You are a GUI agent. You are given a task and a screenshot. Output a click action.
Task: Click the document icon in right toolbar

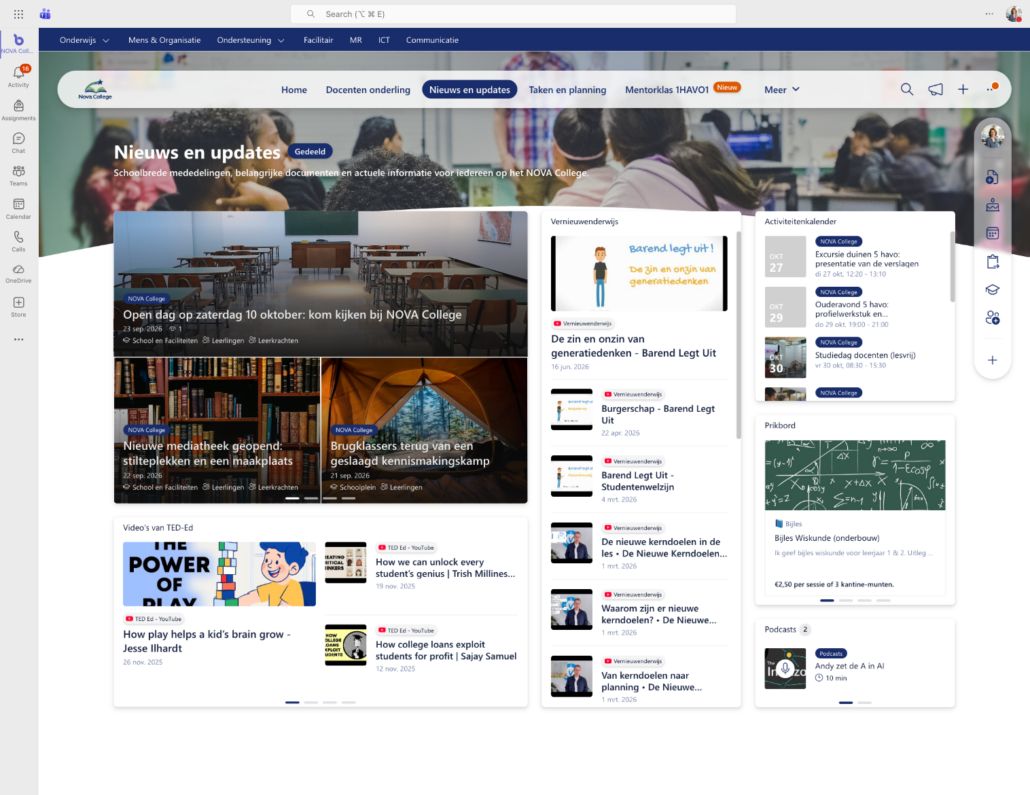coord(993,177)
